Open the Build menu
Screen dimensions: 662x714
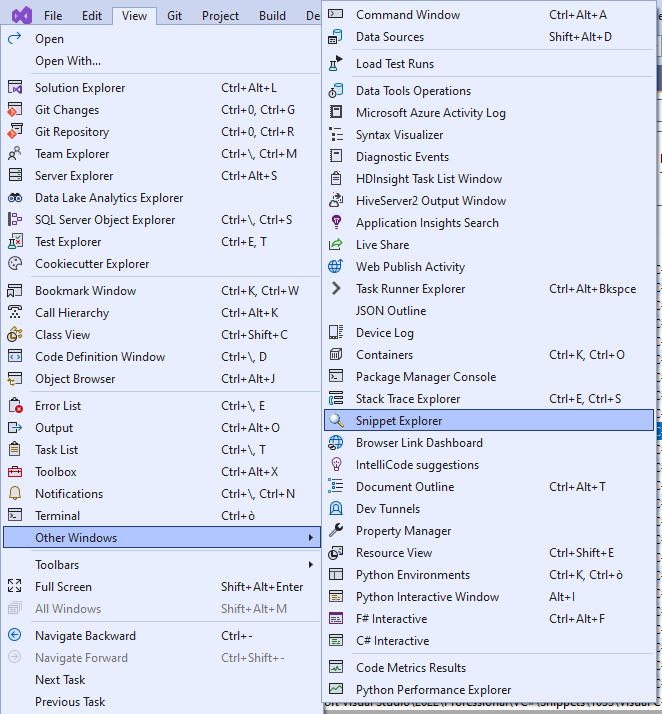[x=272, y=16]
